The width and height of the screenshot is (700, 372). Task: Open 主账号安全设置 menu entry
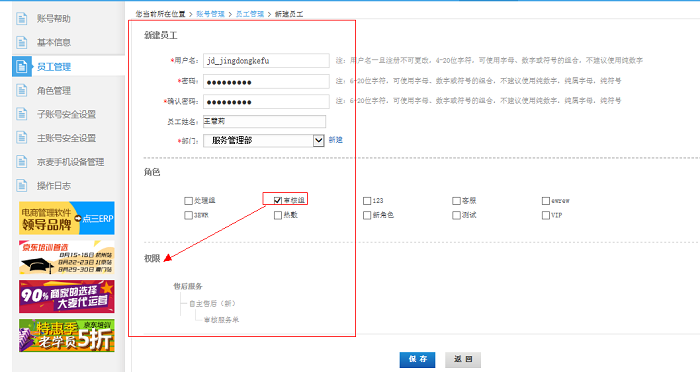(66, 138)
